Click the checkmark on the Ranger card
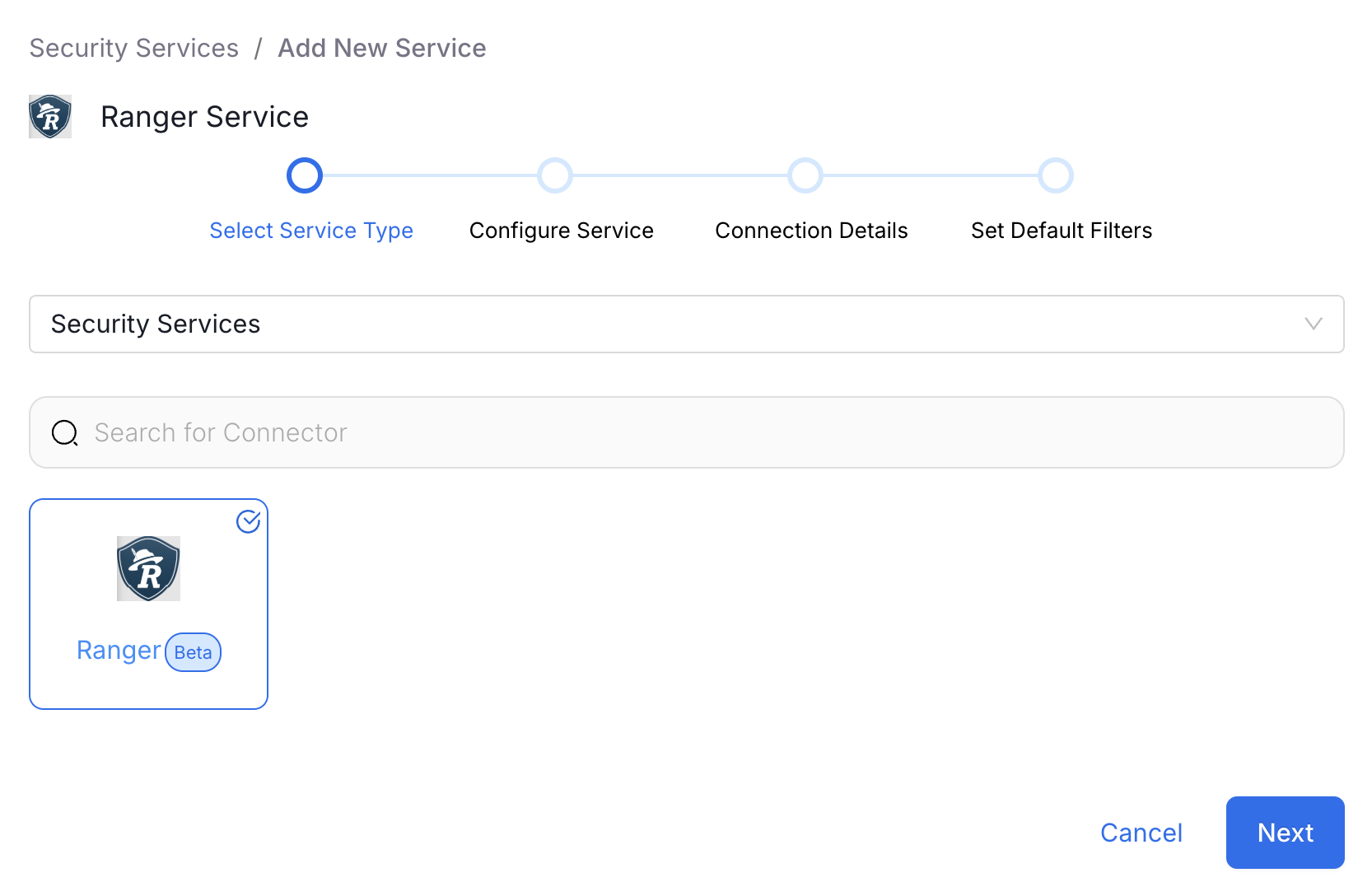This screenshot has height=896, width=1372. pyautogui.click(x=247, y=521)
